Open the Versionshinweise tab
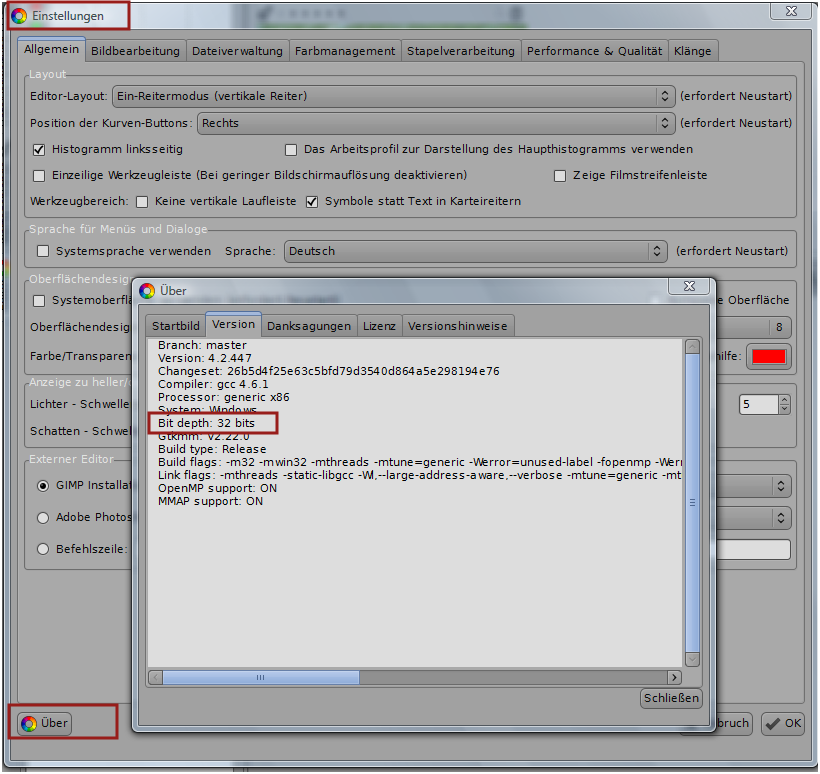Viewport: 820px width, 774px height. click(x=458, y=326)
